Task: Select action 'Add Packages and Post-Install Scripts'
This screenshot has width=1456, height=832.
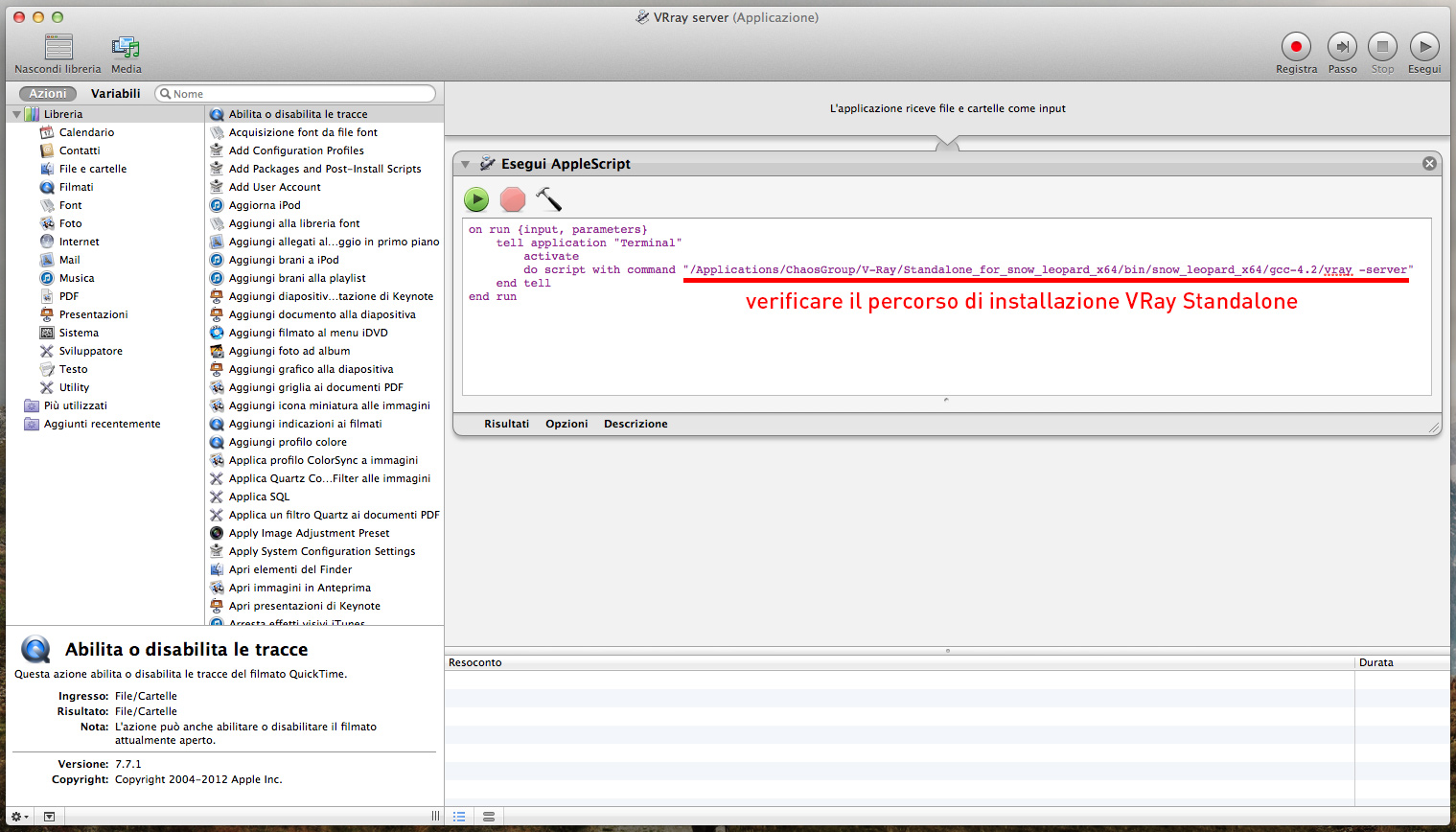Action: pyautogui.click(x=325, y=169)
